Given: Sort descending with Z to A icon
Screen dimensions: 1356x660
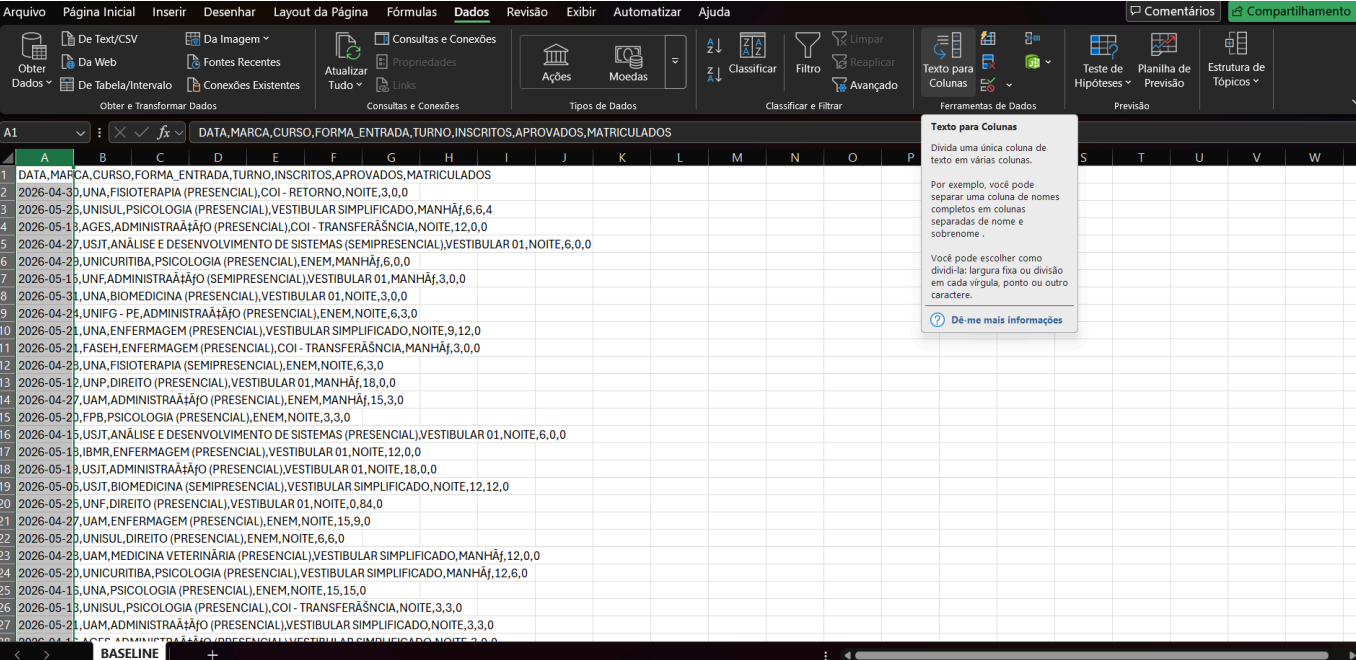Looking at the screenshot, I should click(714, 73).
